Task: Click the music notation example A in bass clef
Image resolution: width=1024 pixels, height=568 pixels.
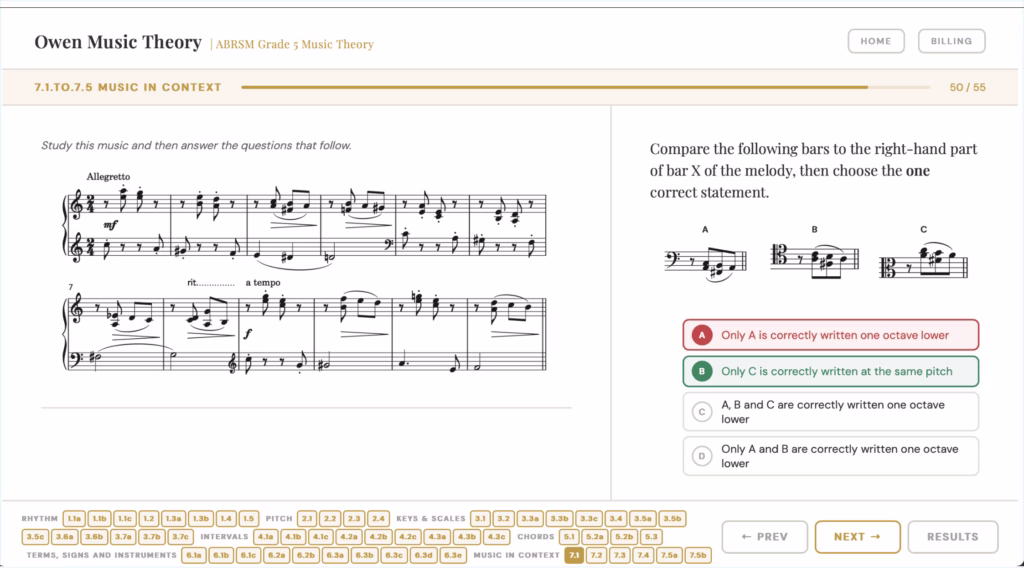Action: [706, 262]
